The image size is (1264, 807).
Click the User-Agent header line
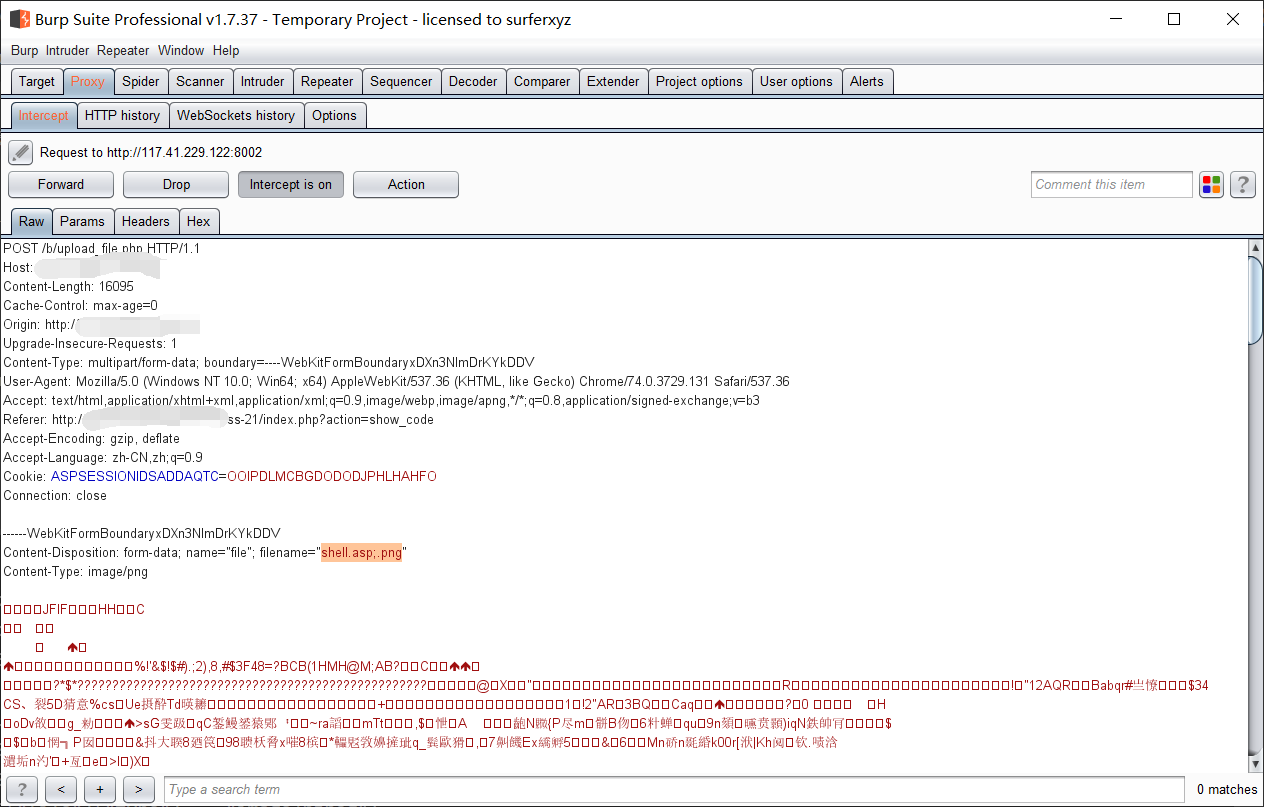tap(396, 381)
